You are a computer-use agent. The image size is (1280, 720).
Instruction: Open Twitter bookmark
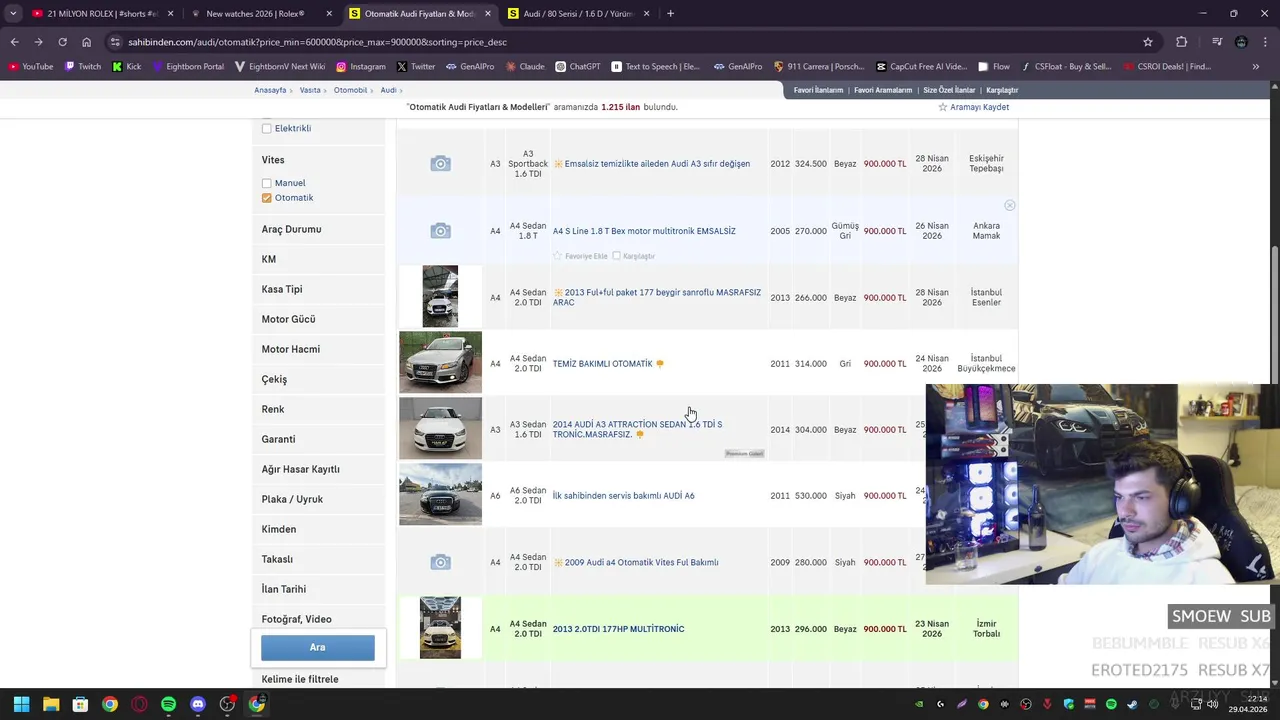click(416, 67)
